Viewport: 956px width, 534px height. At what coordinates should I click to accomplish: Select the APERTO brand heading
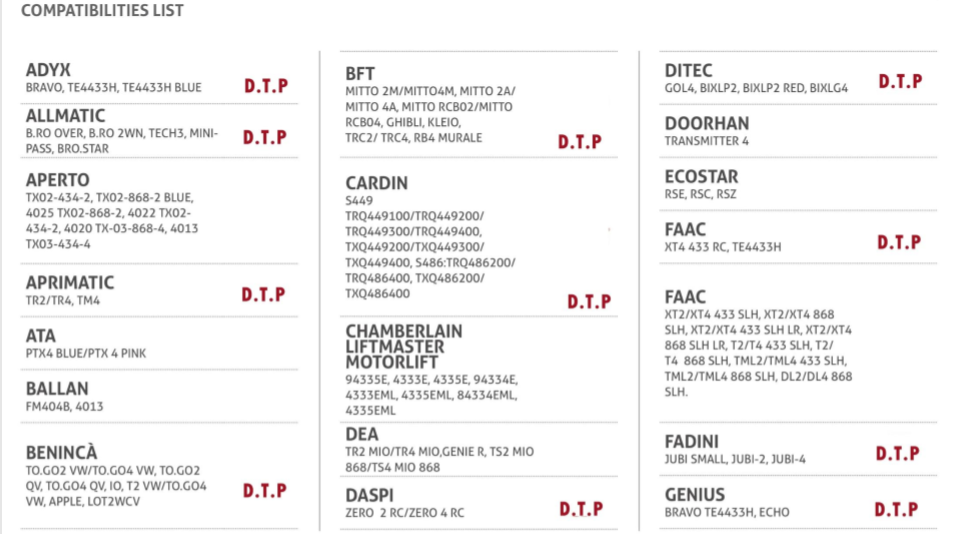[57, 180]
